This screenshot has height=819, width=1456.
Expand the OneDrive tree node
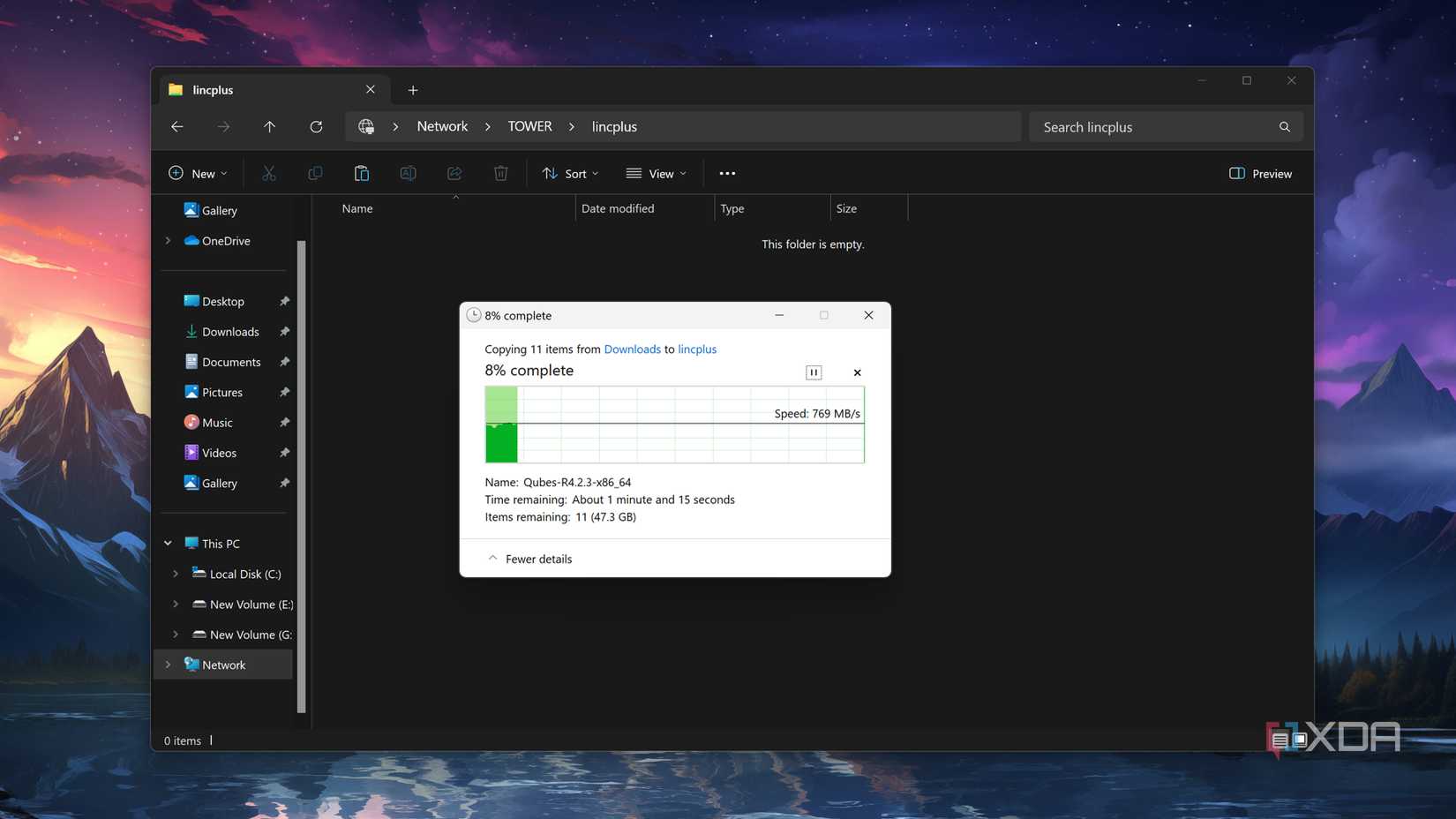click(x=168, y=241)
